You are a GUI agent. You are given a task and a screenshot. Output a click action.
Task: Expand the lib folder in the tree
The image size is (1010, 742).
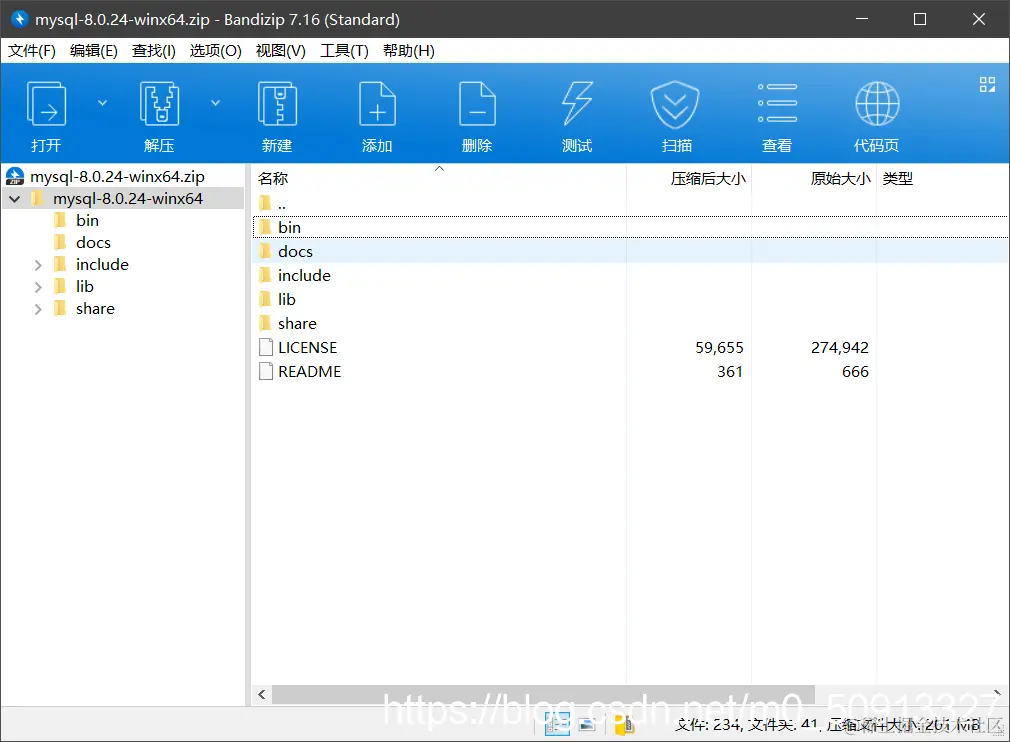pos(37,287)
